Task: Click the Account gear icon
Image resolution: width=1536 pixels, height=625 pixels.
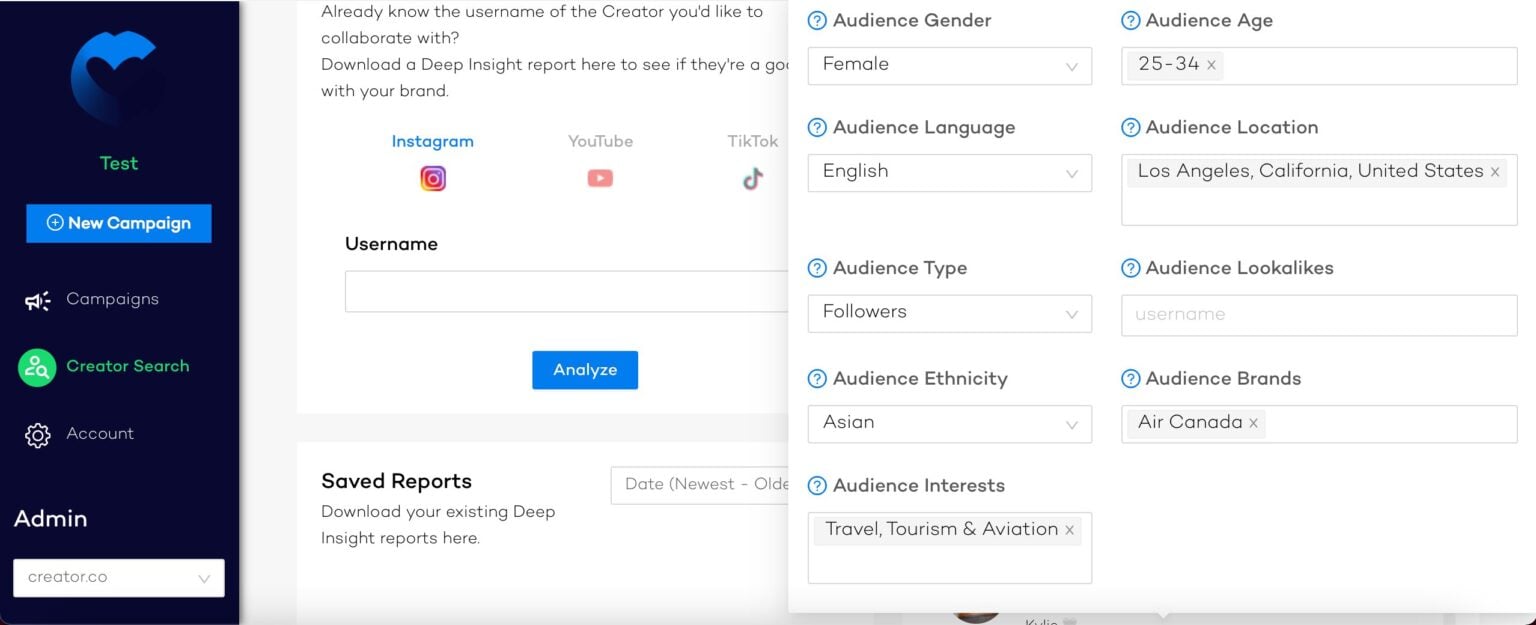Action: pyautogui.click(x=38, y=433)
